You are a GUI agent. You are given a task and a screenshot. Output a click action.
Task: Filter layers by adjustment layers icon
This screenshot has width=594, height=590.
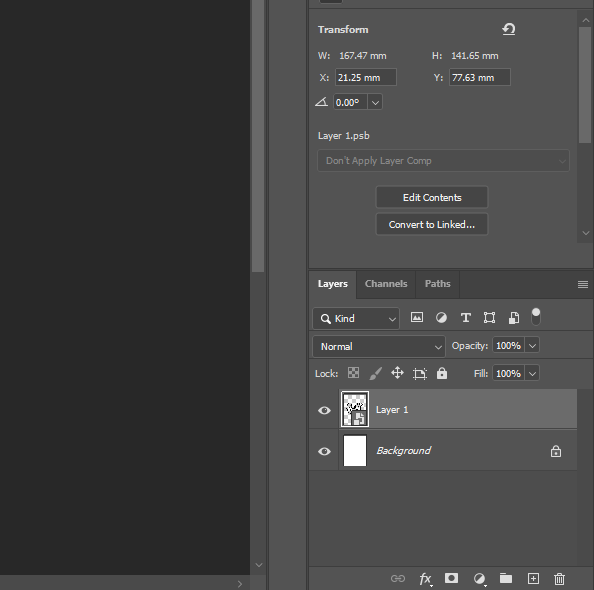click(441, 318)
